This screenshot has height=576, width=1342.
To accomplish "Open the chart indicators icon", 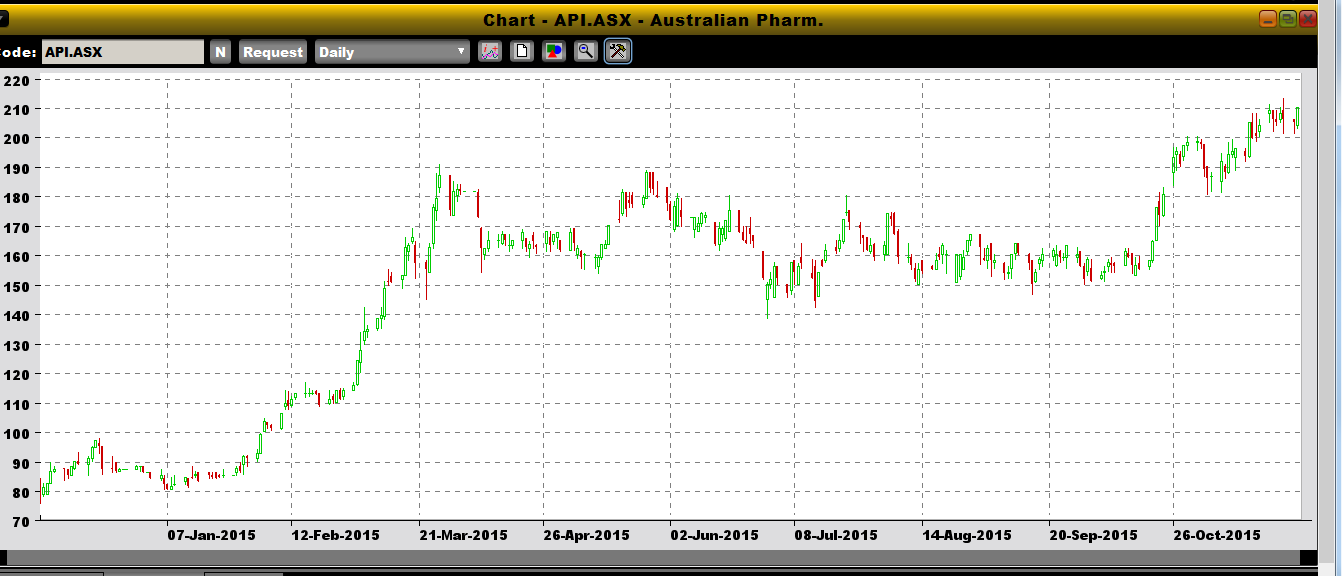I will pyautogui.click(x=489, y=52).
